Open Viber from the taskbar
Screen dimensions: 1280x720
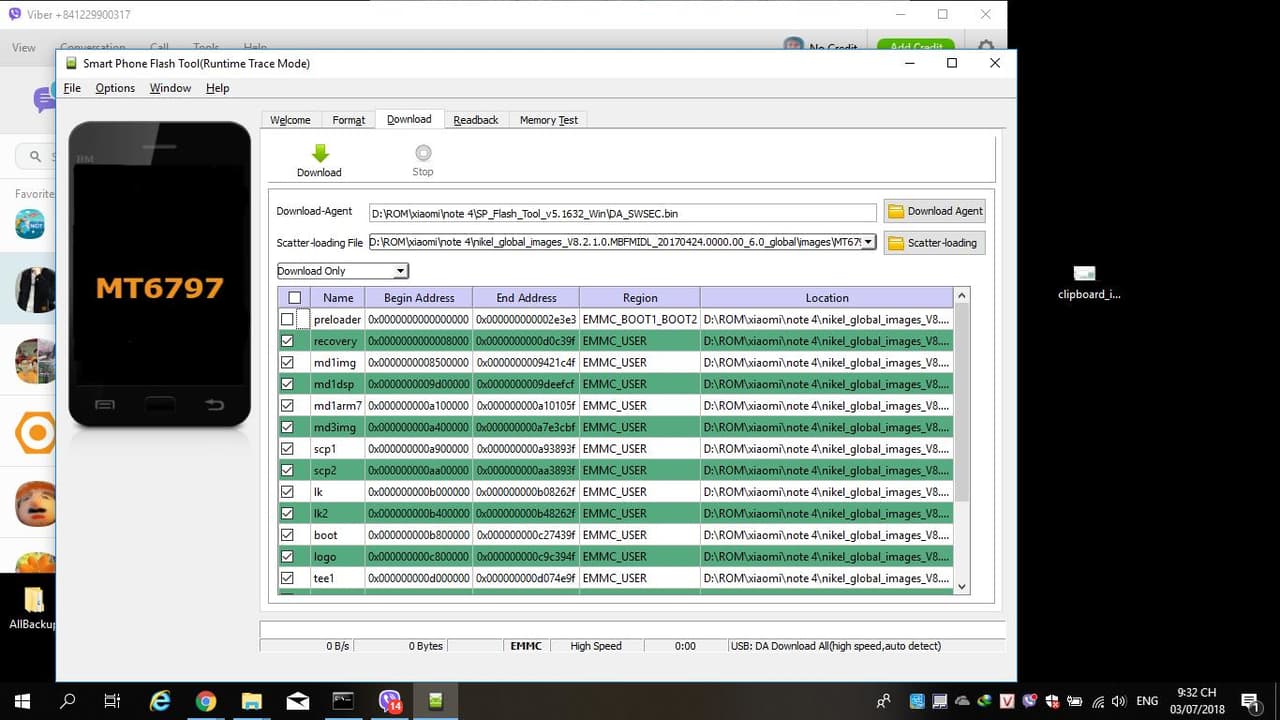pyautogui.click(x=390, y=701)
